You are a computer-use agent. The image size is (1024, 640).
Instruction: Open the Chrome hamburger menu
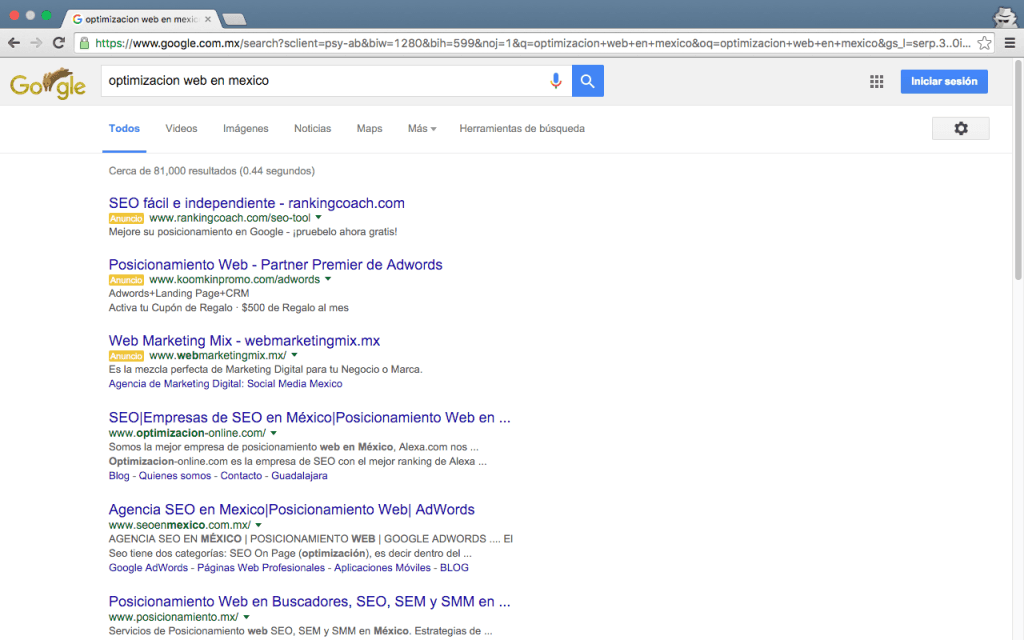[x=1010, y=43]
